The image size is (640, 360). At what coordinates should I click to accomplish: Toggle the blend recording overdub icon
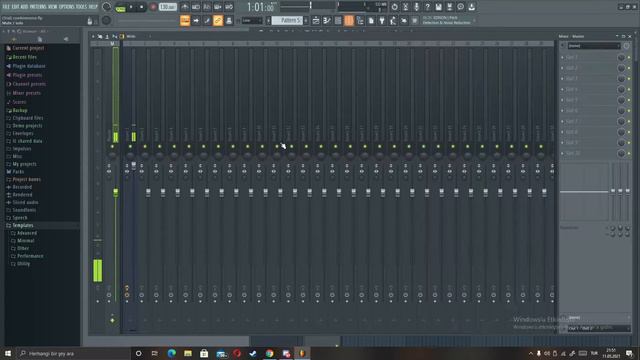(218, 7)
